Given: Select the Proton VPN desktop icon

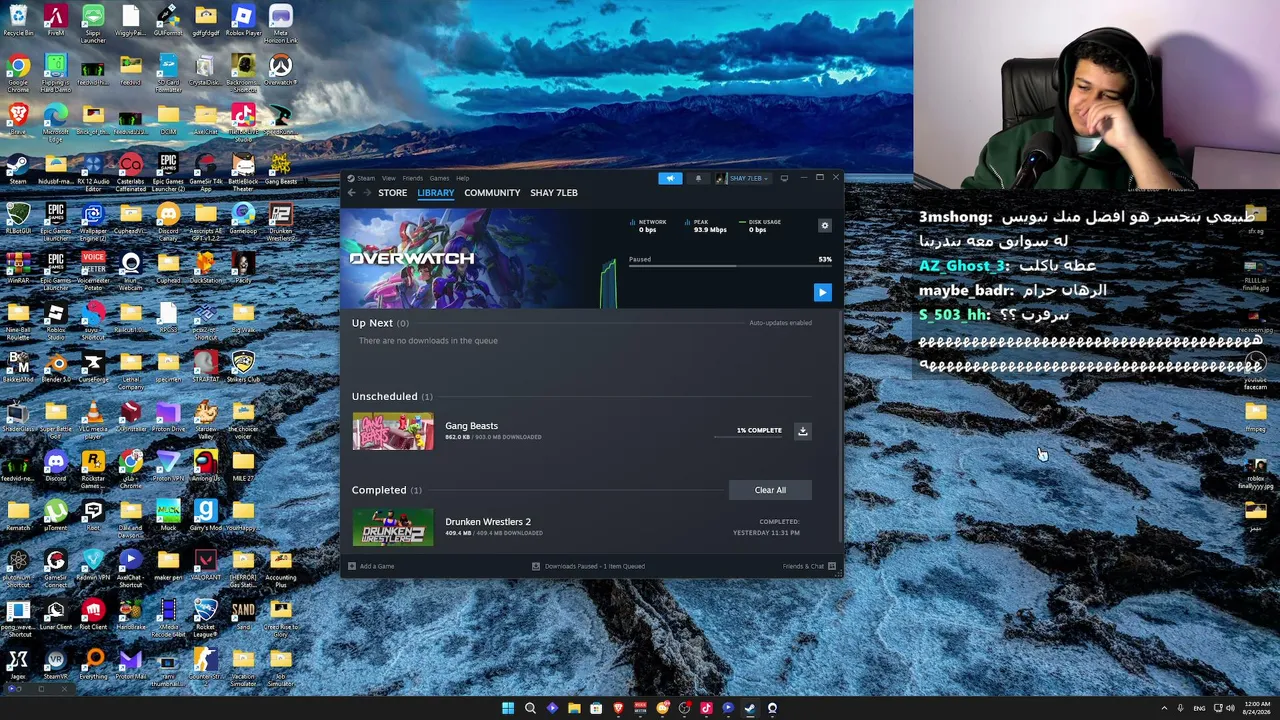Looking at the screenshot, I should (x=168, y=465).
